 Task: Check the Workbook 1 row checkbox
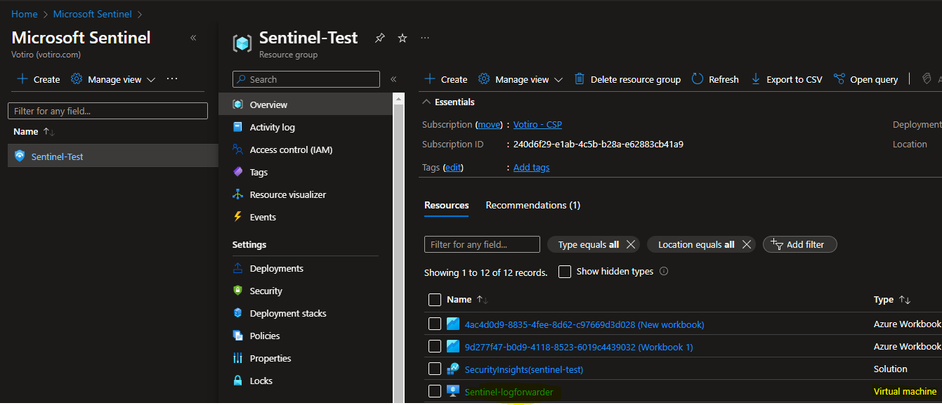coord(434,347)
